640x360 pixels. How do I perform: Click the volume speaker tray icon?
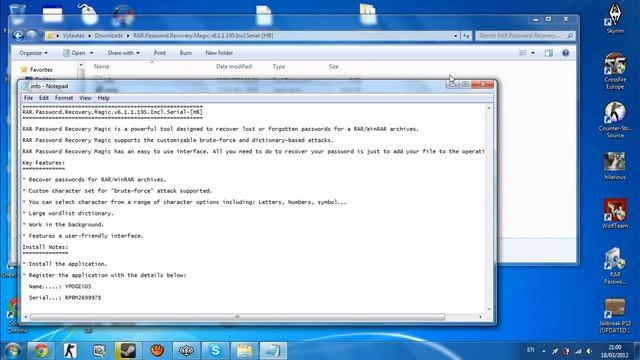589,351
